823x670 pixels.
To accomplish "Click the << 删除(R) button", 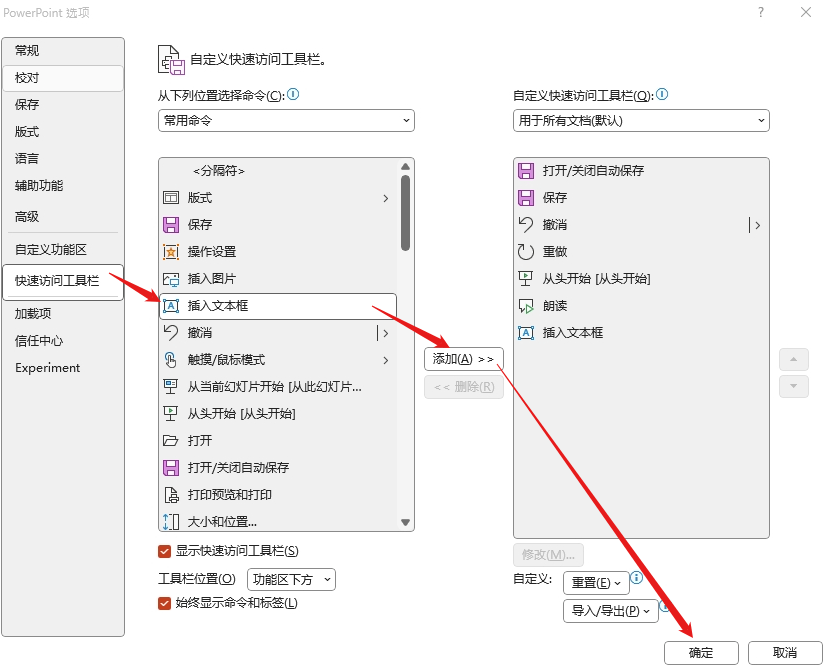I will pos(463,387).
